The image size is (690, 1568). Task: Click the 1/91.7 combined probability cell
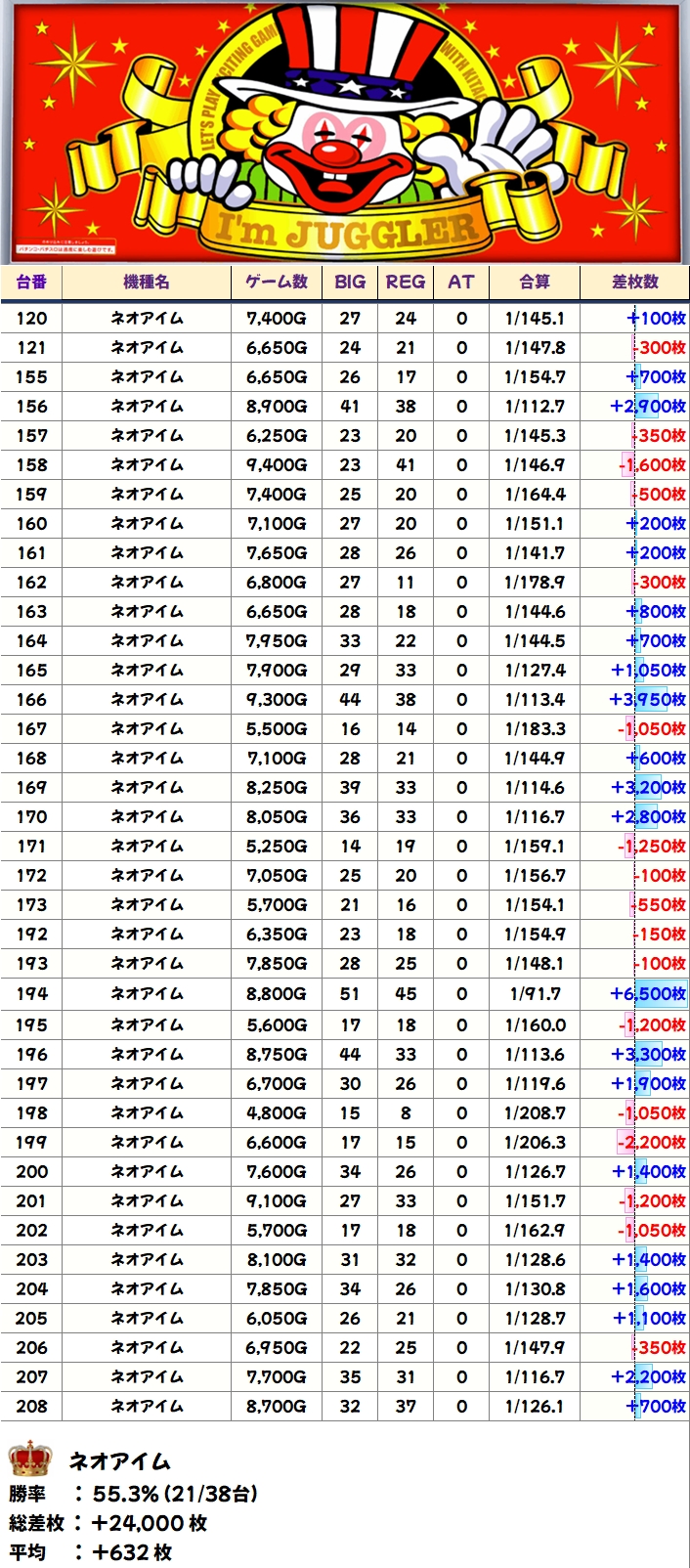(x=535, y=994)
